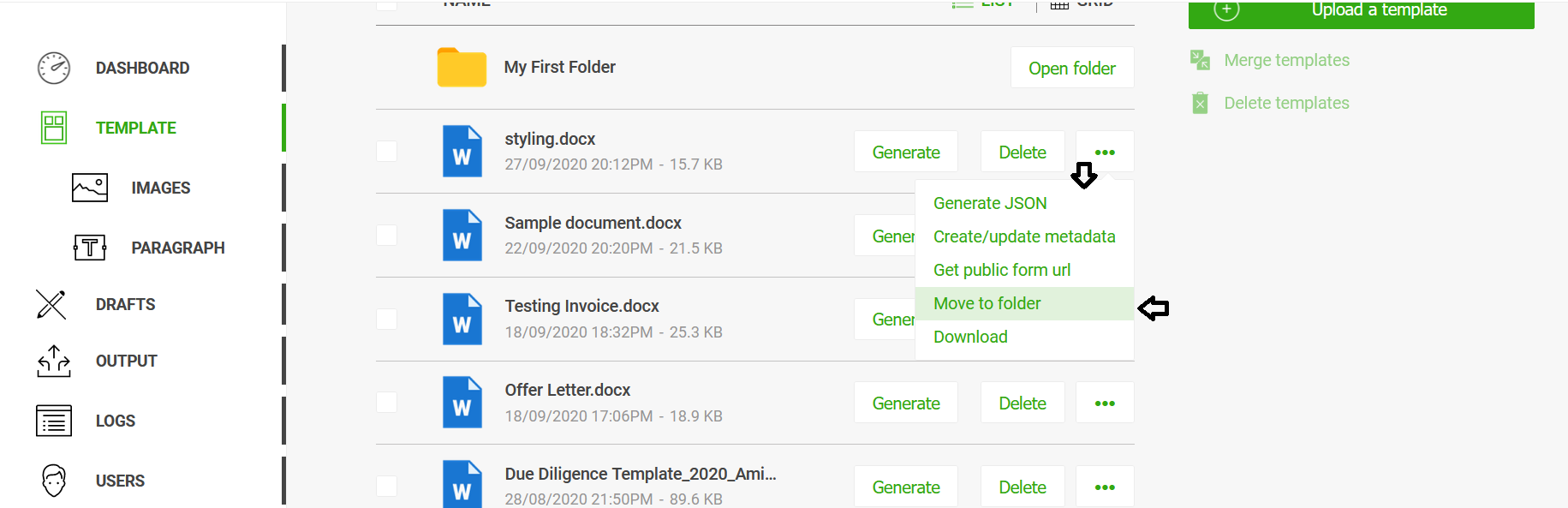1568x508 pixels.
Task: Collapse the three-dots menu for styling.docx
Action: pos(1105,152)
